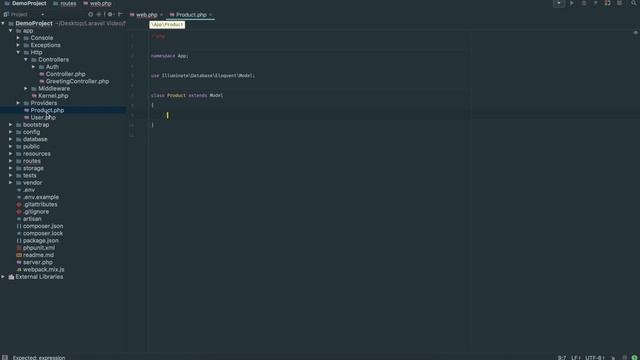Expand the vendor folder
640x360 pixels.
pos(11,182)
